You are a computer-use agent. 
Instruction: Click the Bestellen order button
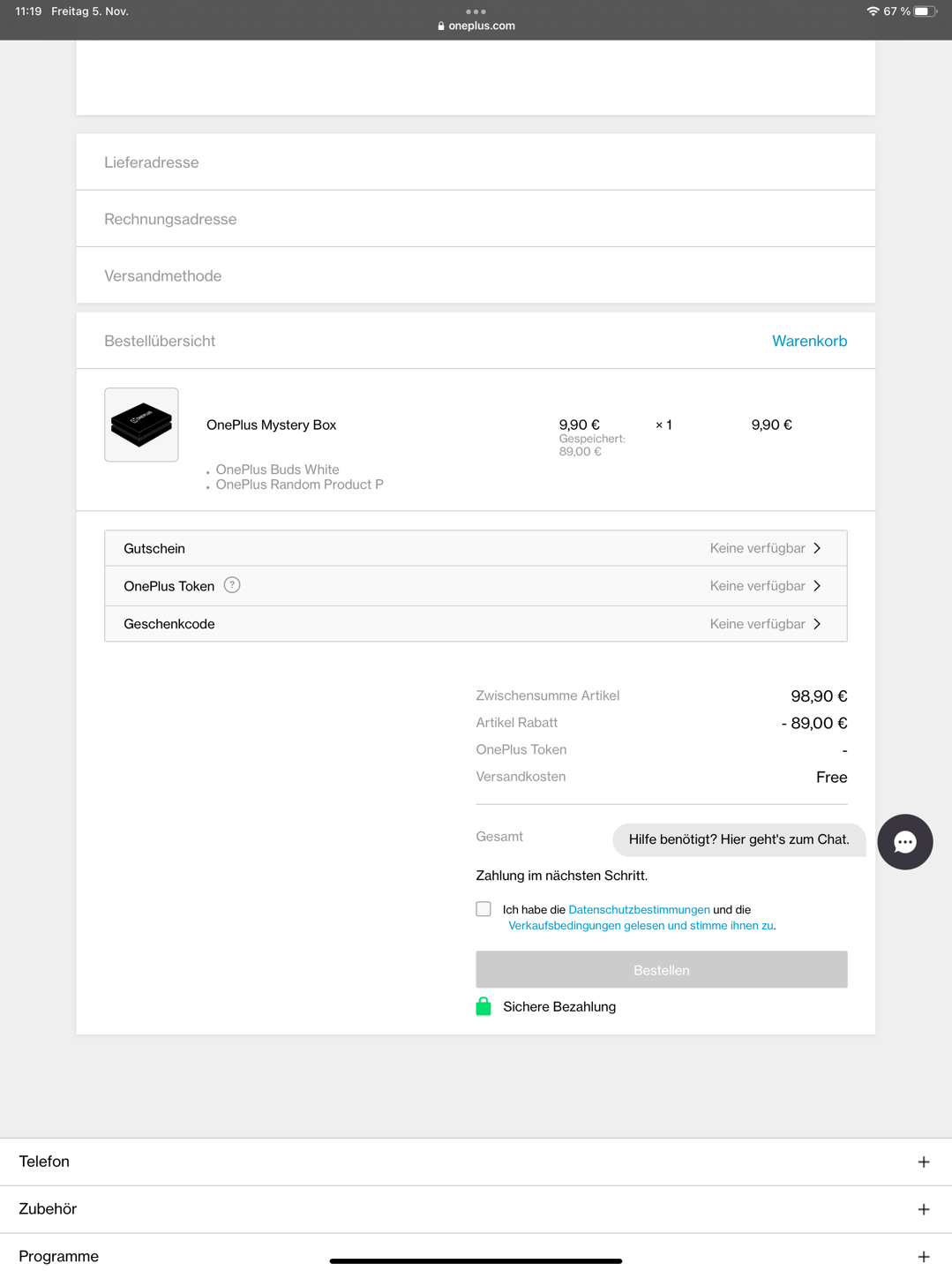tap(662, 969)
